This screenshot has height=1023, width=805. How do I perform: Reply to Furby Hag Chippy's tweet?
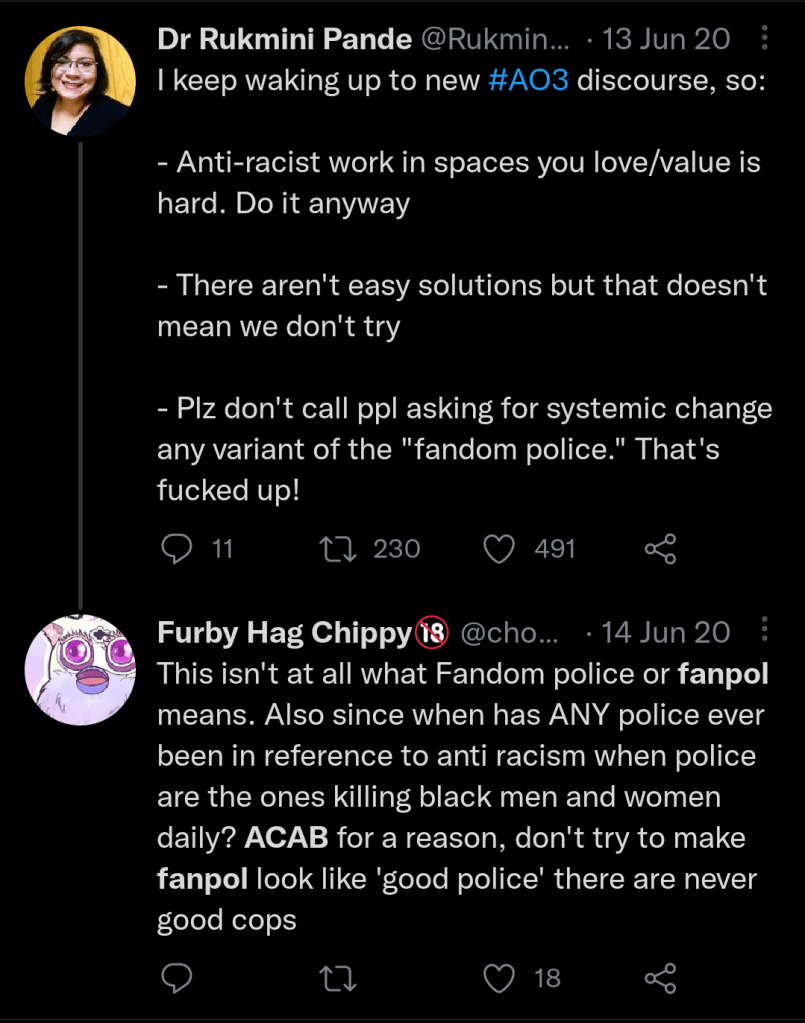(176, 977)
